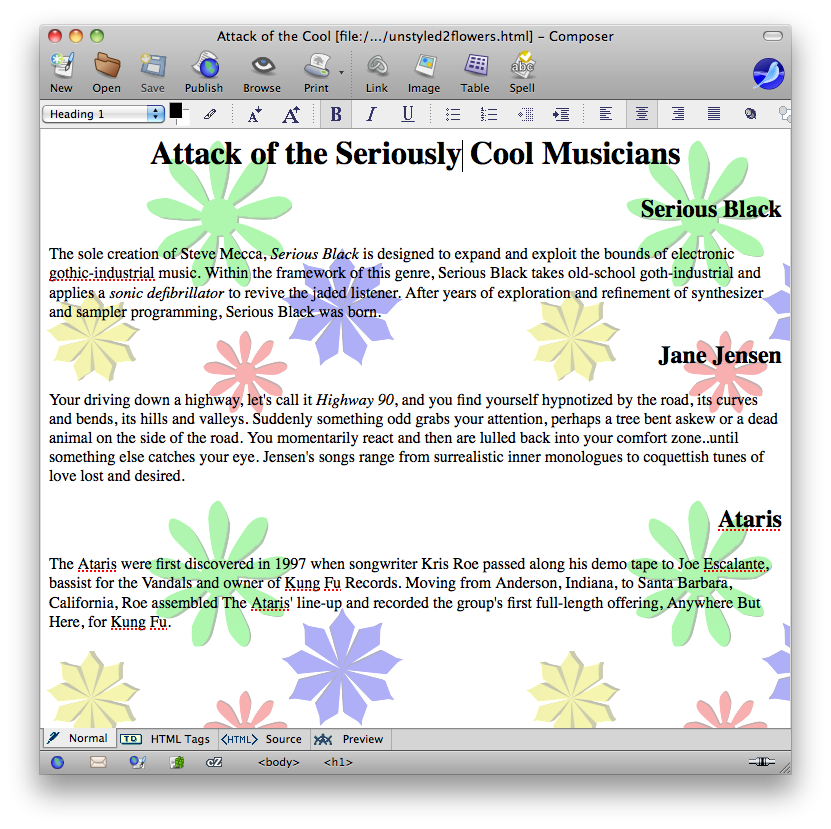Image resolution: width=831 pixels, height=829 pixels.
Task: Run the Spell checker
Action: tap(522, 72)
